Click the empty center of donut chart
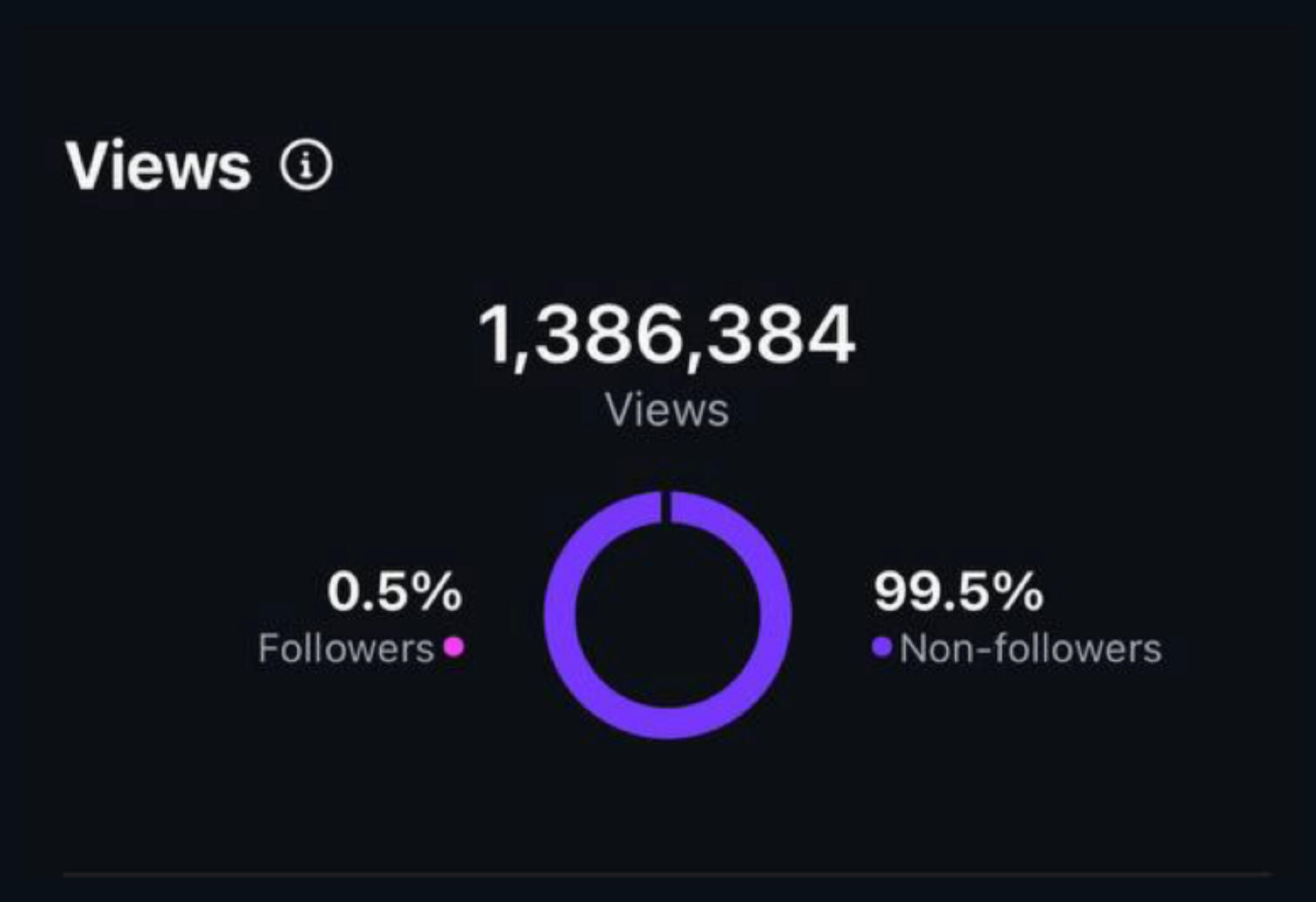 tap(667, 614)
